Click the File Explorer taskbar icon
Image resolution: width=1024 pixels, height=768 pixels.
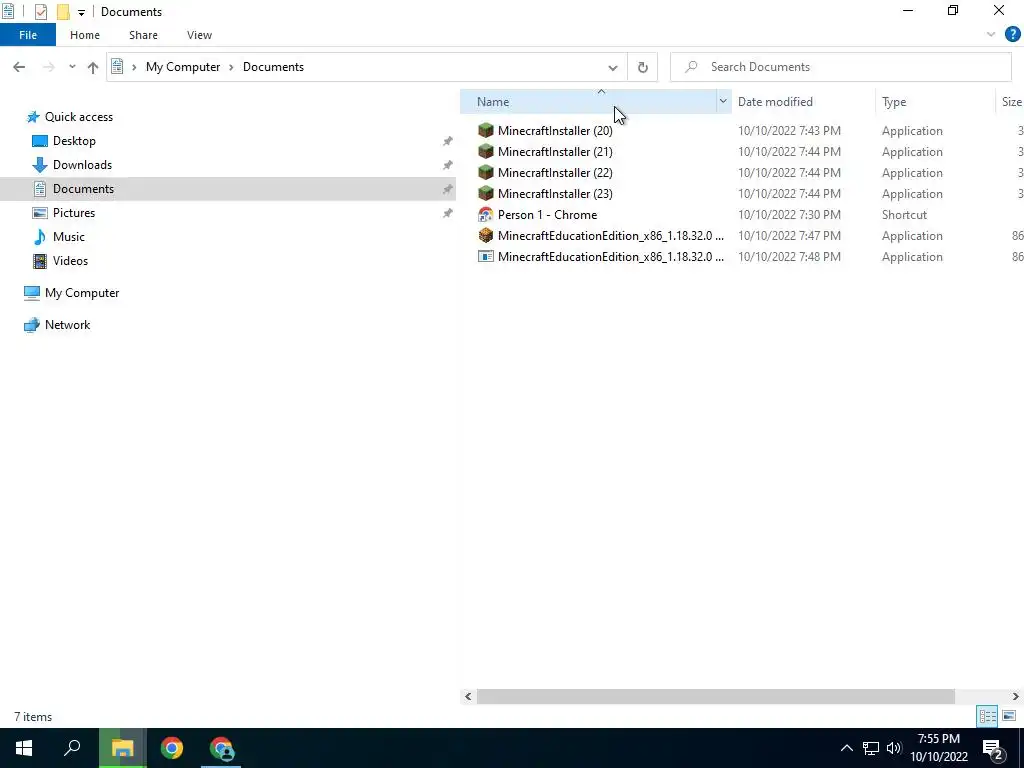pyautogui.click(x=122, y=748)
